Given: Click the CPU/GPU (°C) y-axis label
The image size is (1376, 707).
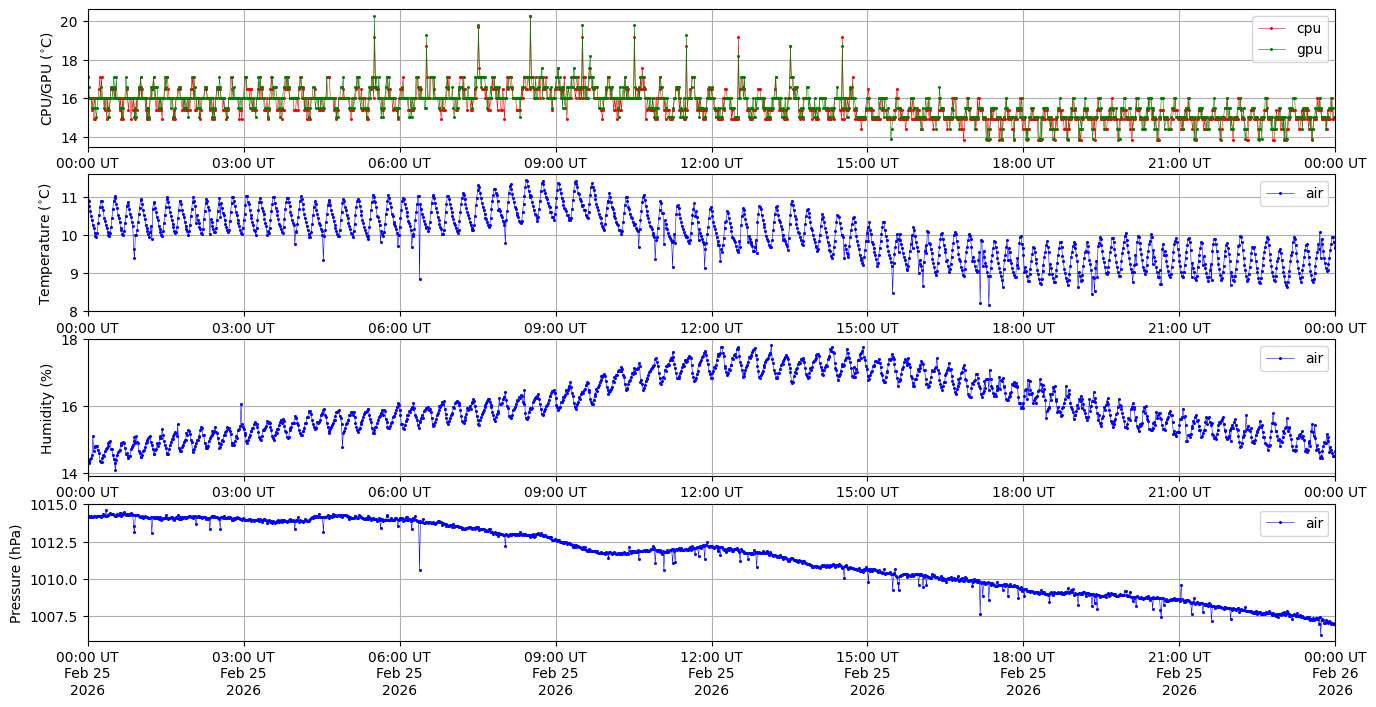Looking at the screenshot, I should point(46,79).
